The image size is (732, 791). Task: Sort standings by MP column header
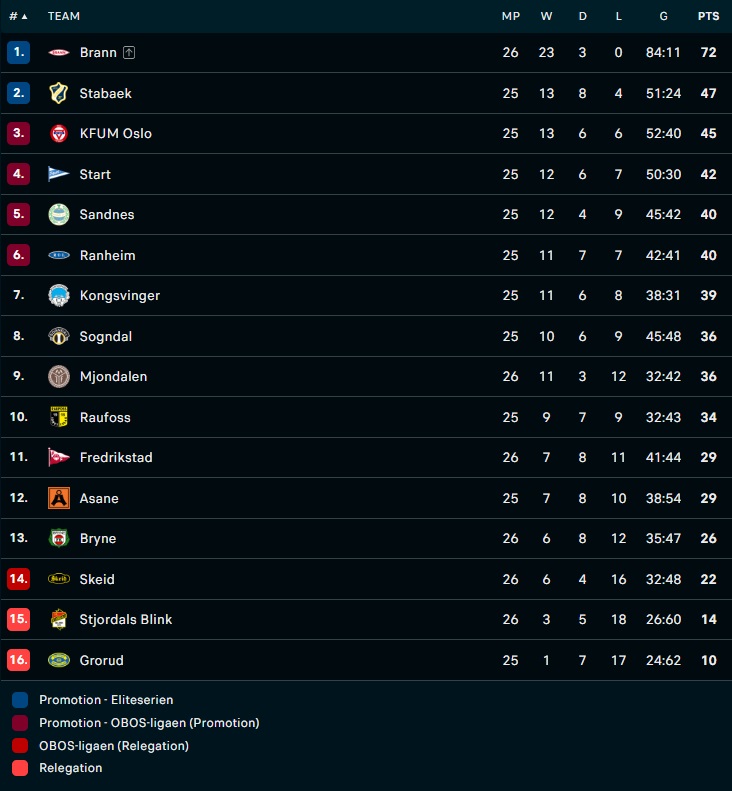(x=511, y=16)
